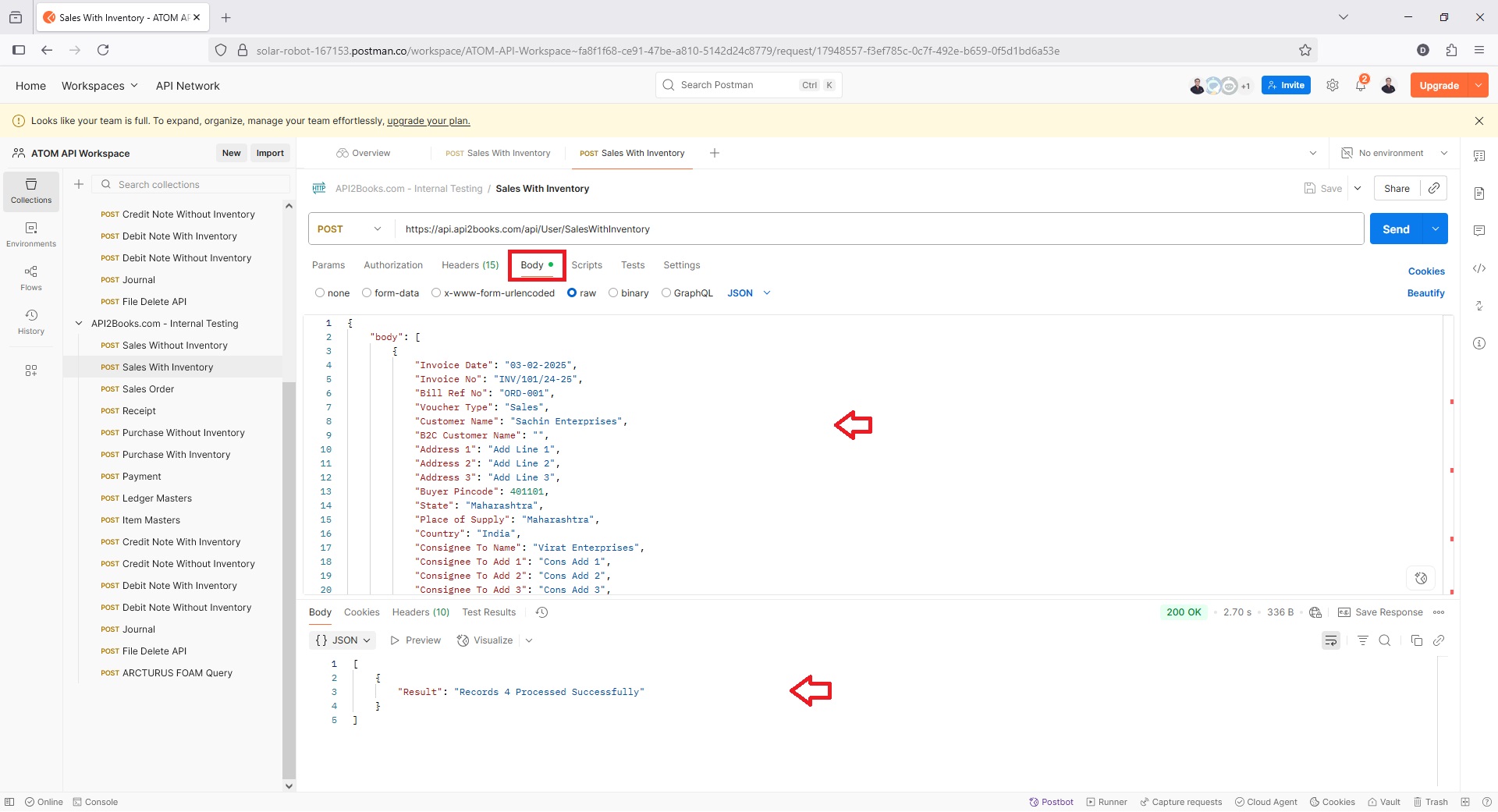Add a new request tab

click(x=715, y=153)
